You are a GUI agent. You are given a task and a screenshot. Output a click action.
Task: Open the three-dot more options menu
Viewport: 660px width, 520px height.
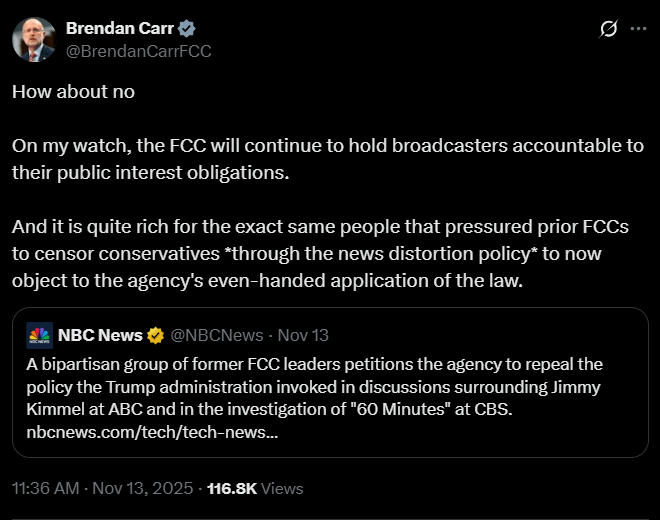click(638, 29)
